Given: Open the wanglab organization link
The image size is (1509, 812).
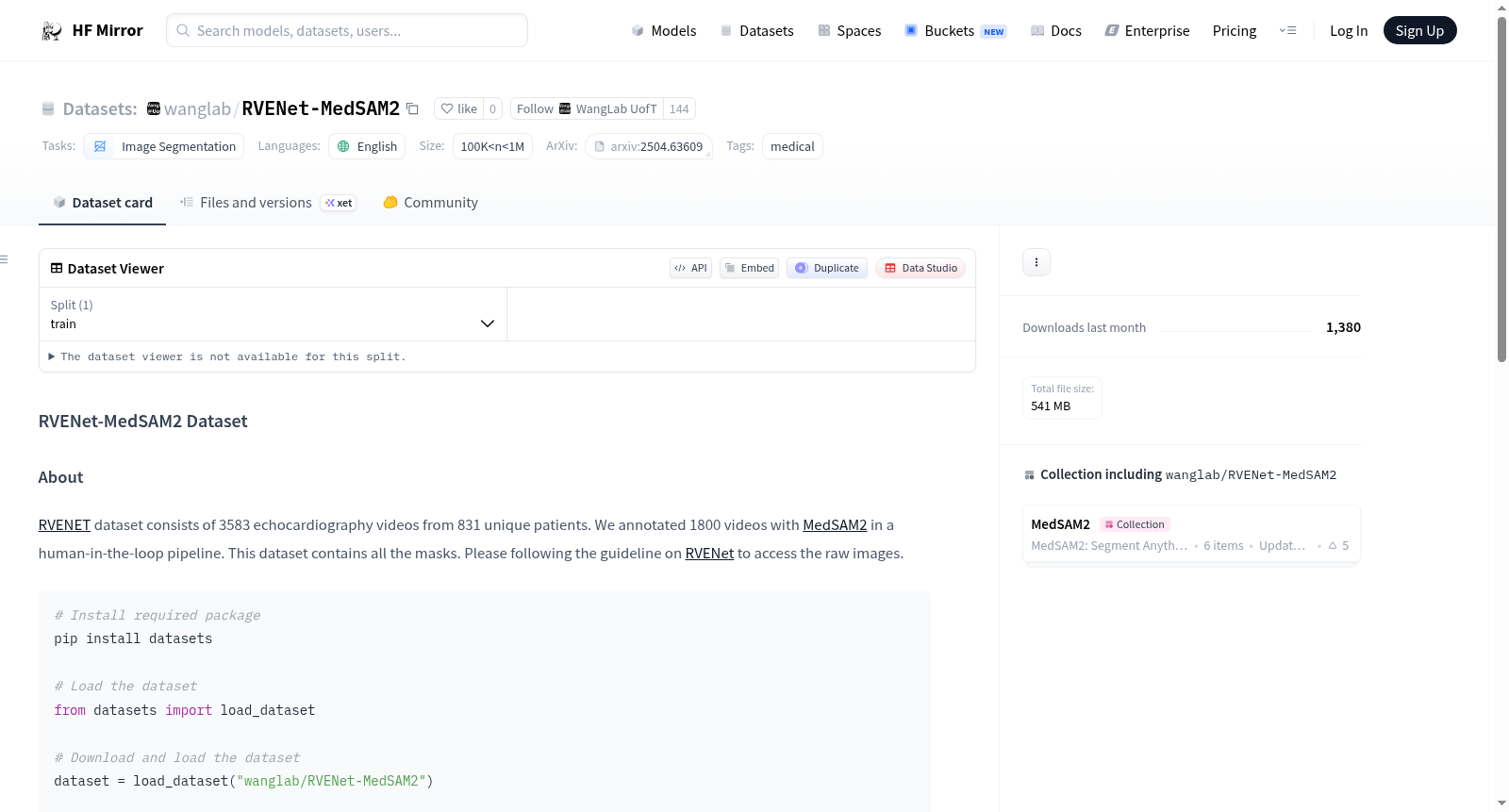Looking at the screenshot, I should pos(197,108).
